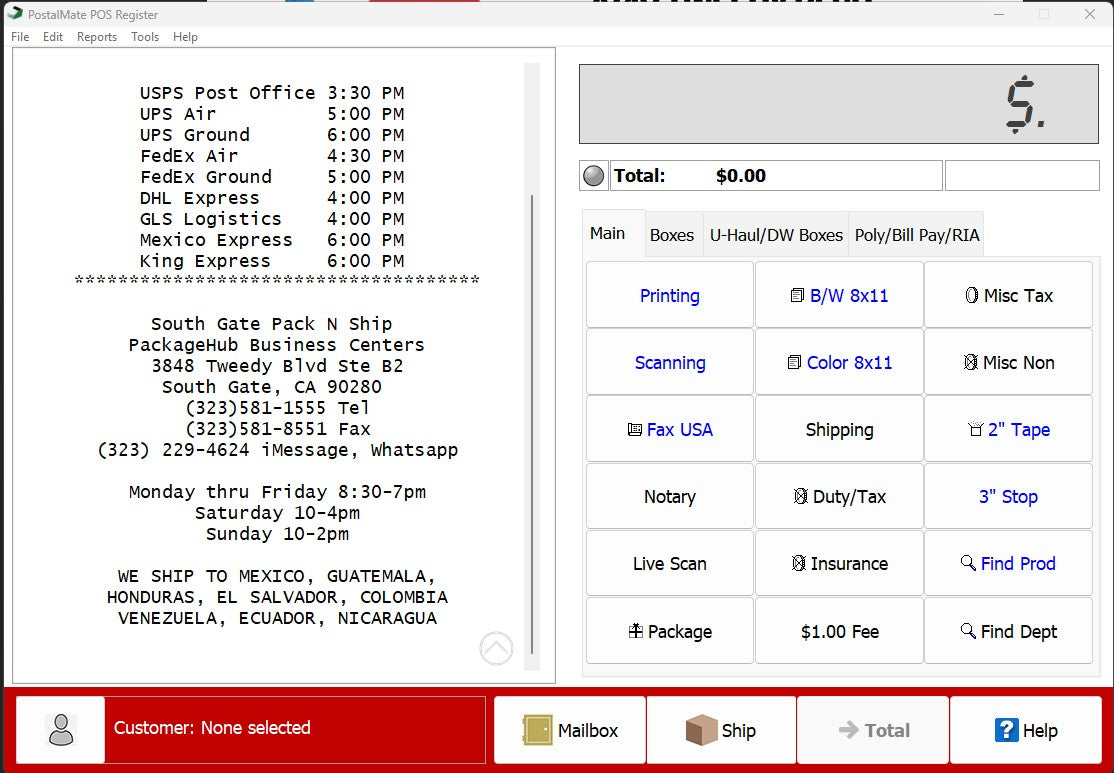Open the Mailbox function

coord(570,731)
